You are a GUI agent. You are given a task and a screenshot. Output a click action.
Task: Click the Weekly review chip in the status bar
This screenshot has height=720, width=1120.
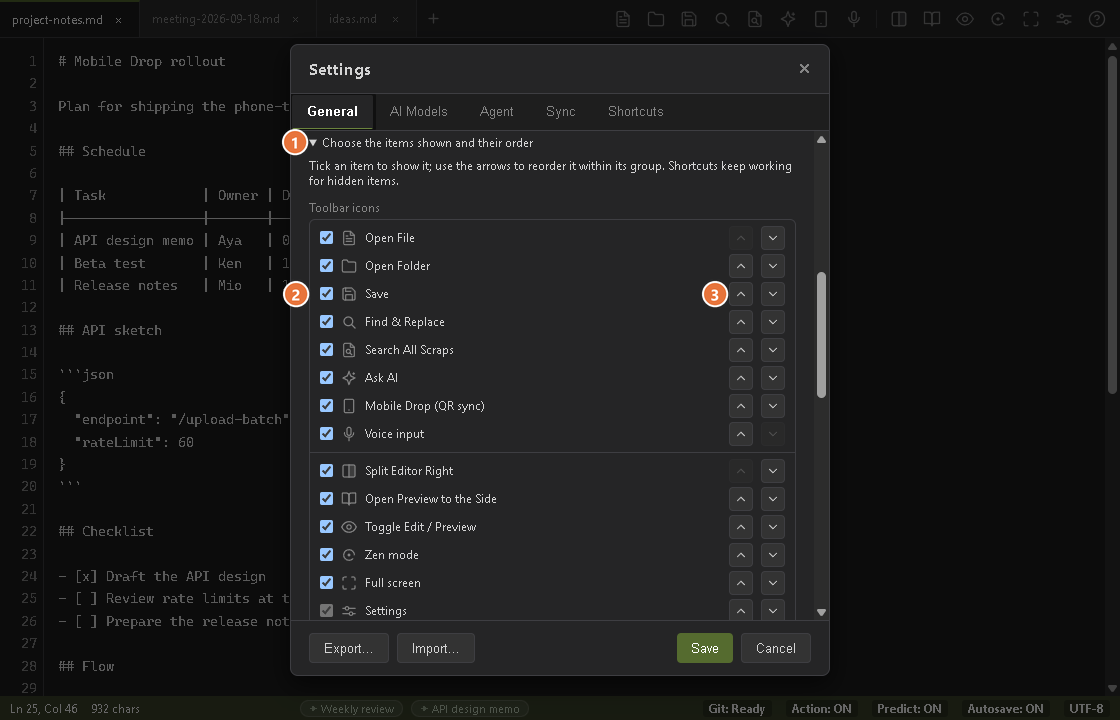[x=351, y=709]
